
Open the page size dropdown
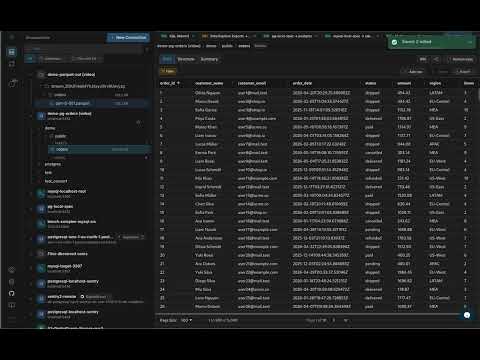coord(186,320)
